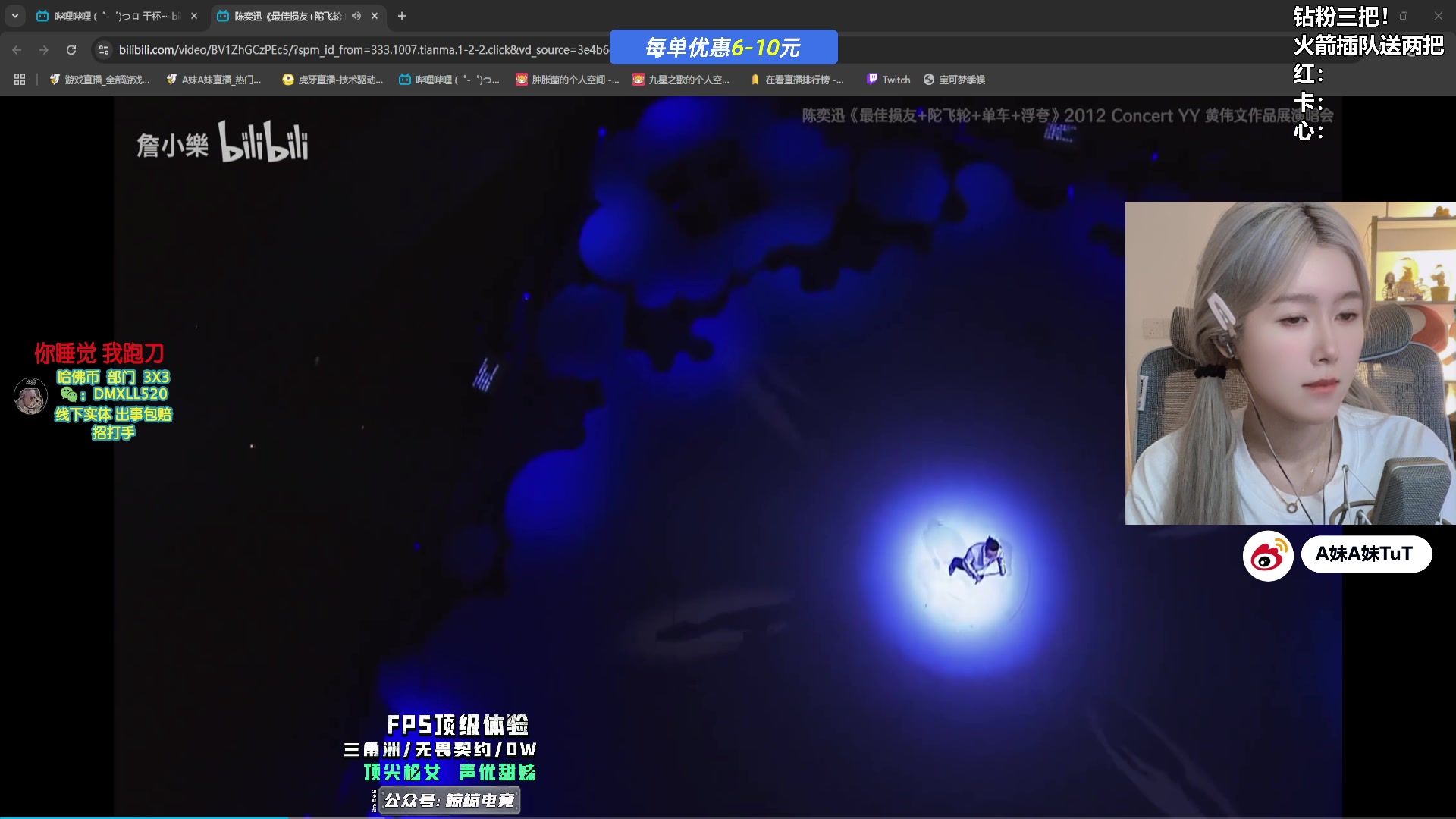The width and height of the screenshot is (1456, 819).
Task: Go back to the previous page
Action: coord(17,50)
